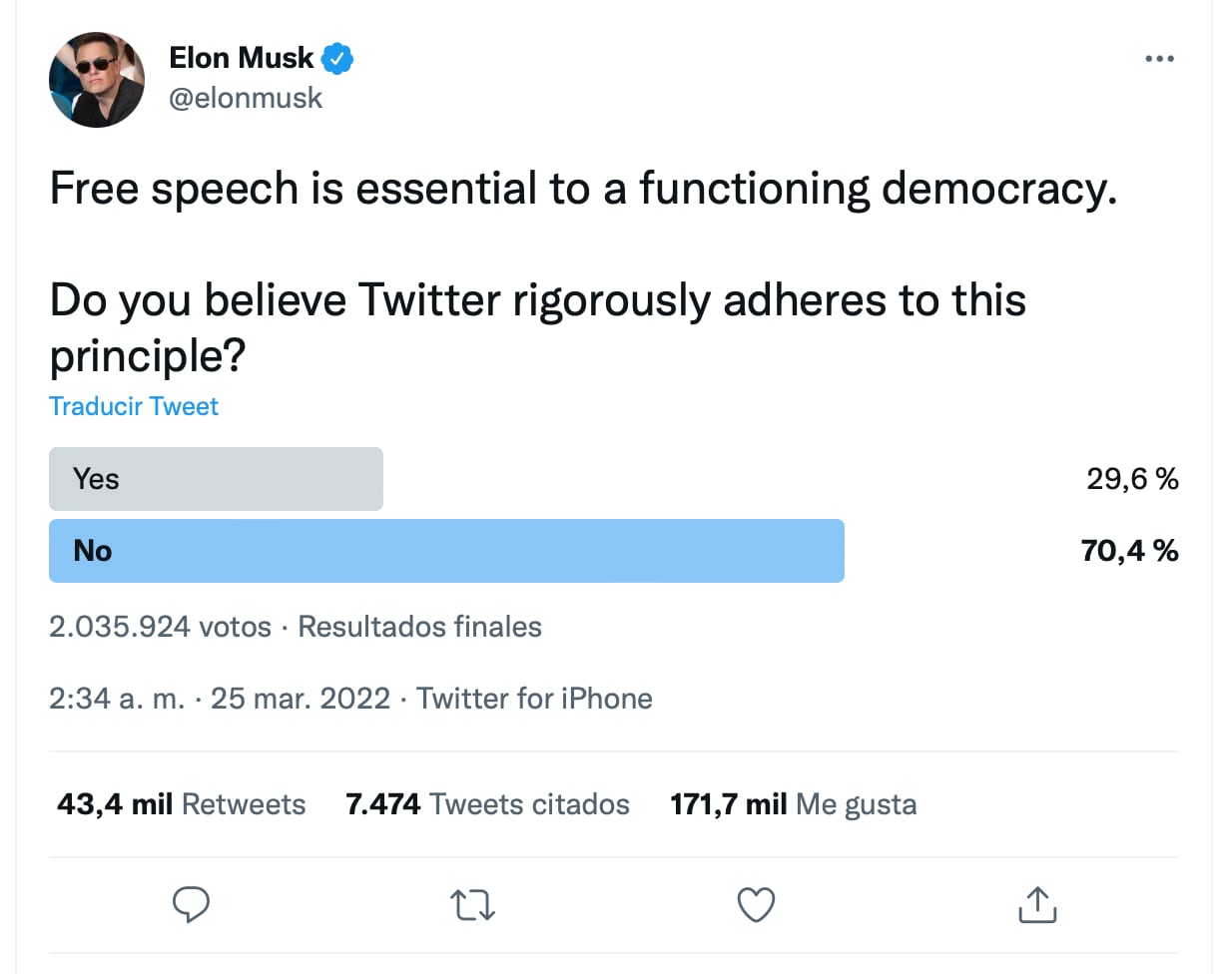Select the Twitter for iPhone source label
This screenshot has width=1232, height=974.
[534, 699]
